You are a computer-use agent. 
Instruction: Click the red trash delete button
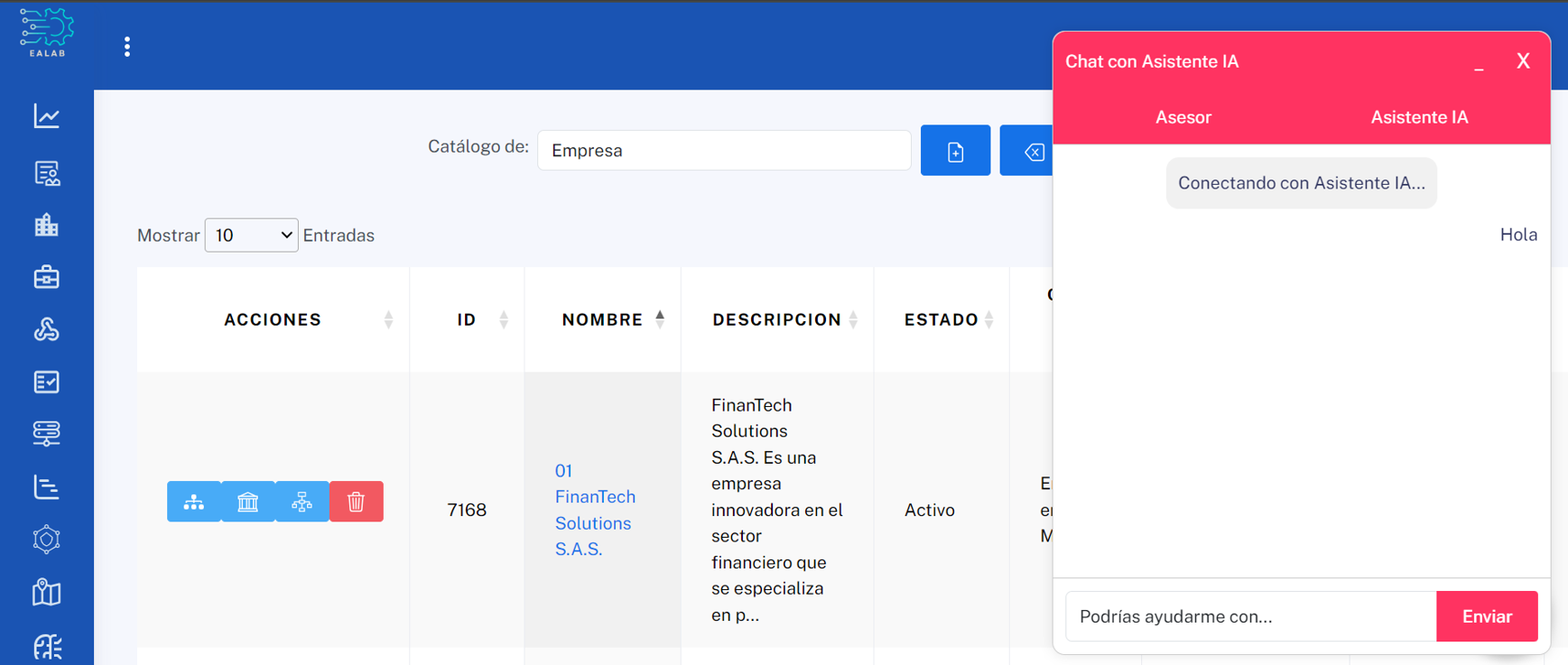click(356, 502)
